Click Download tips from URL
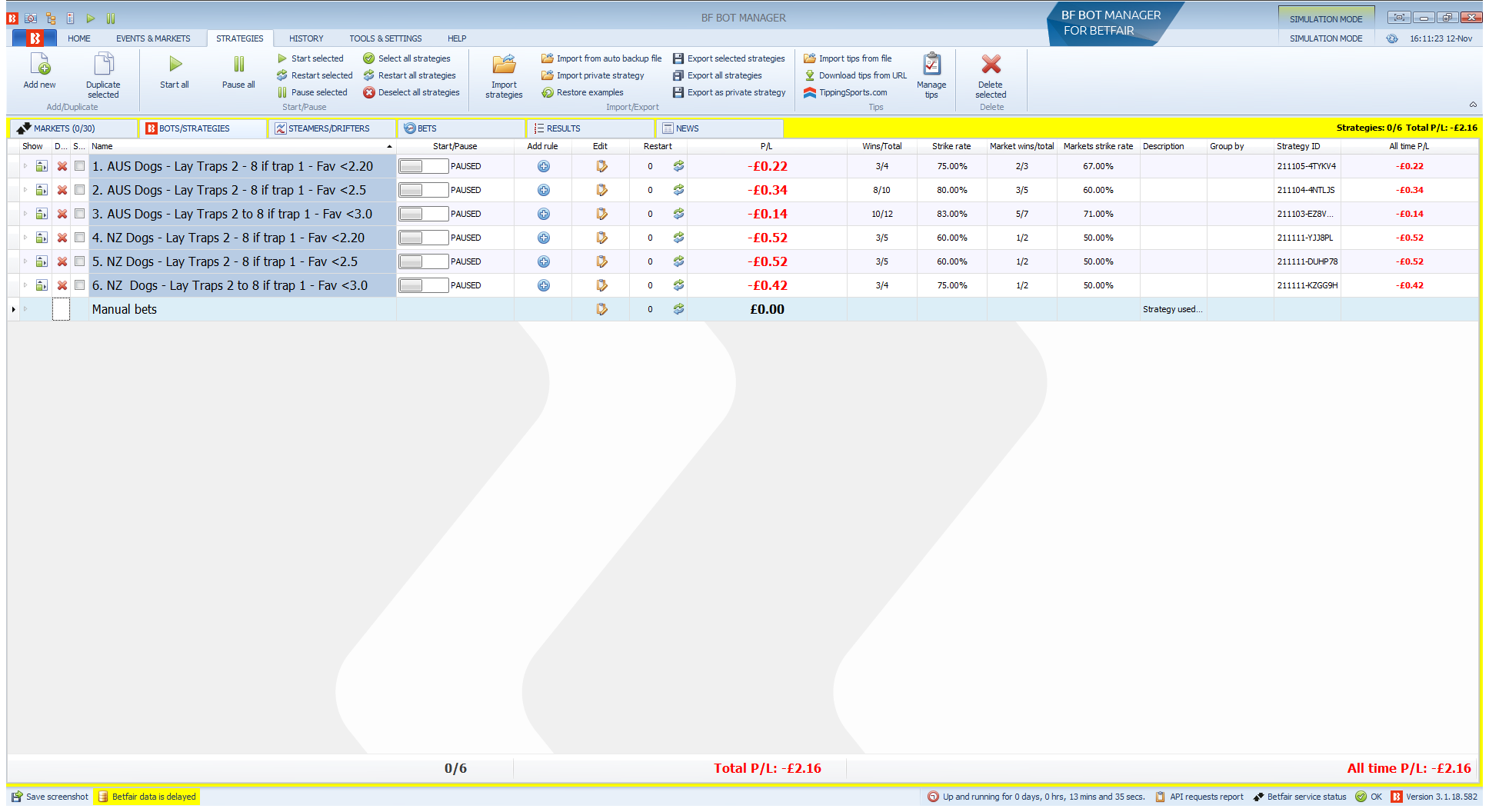This screenshot has width=1489, height=812. click(855, 75)
